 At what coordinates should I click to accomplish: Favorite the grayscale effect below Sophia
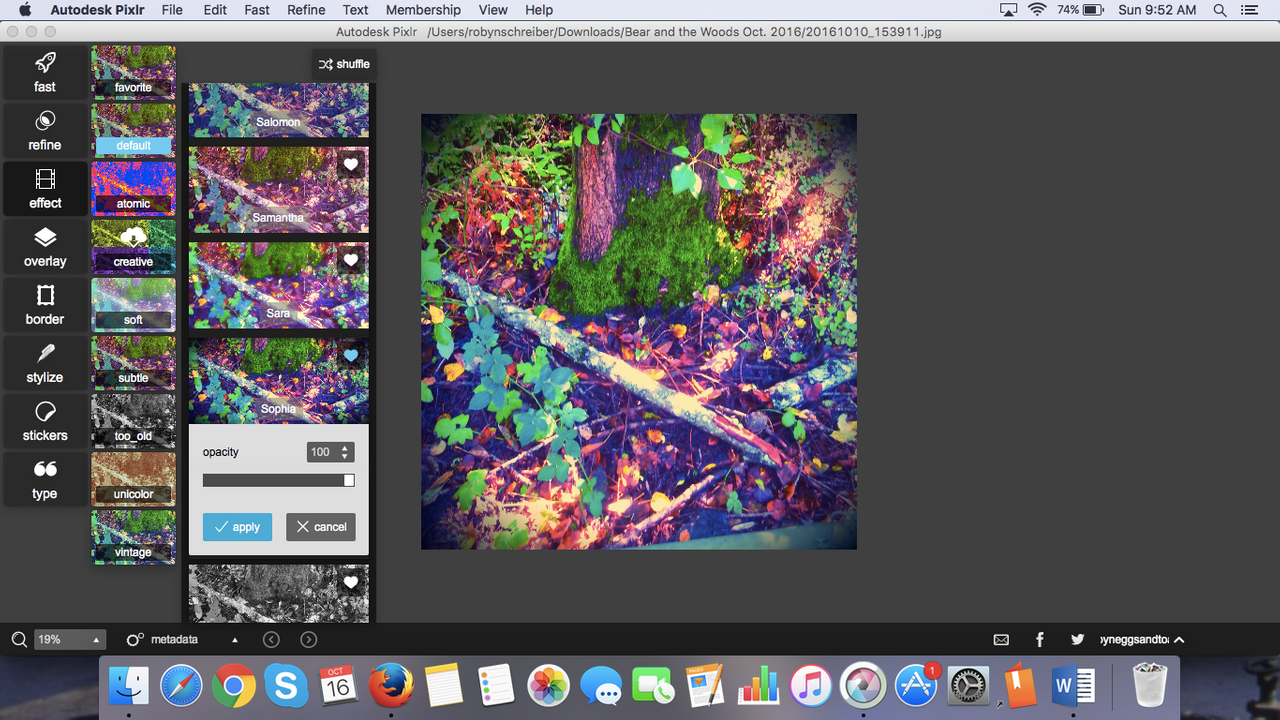(x=351, y=582)
